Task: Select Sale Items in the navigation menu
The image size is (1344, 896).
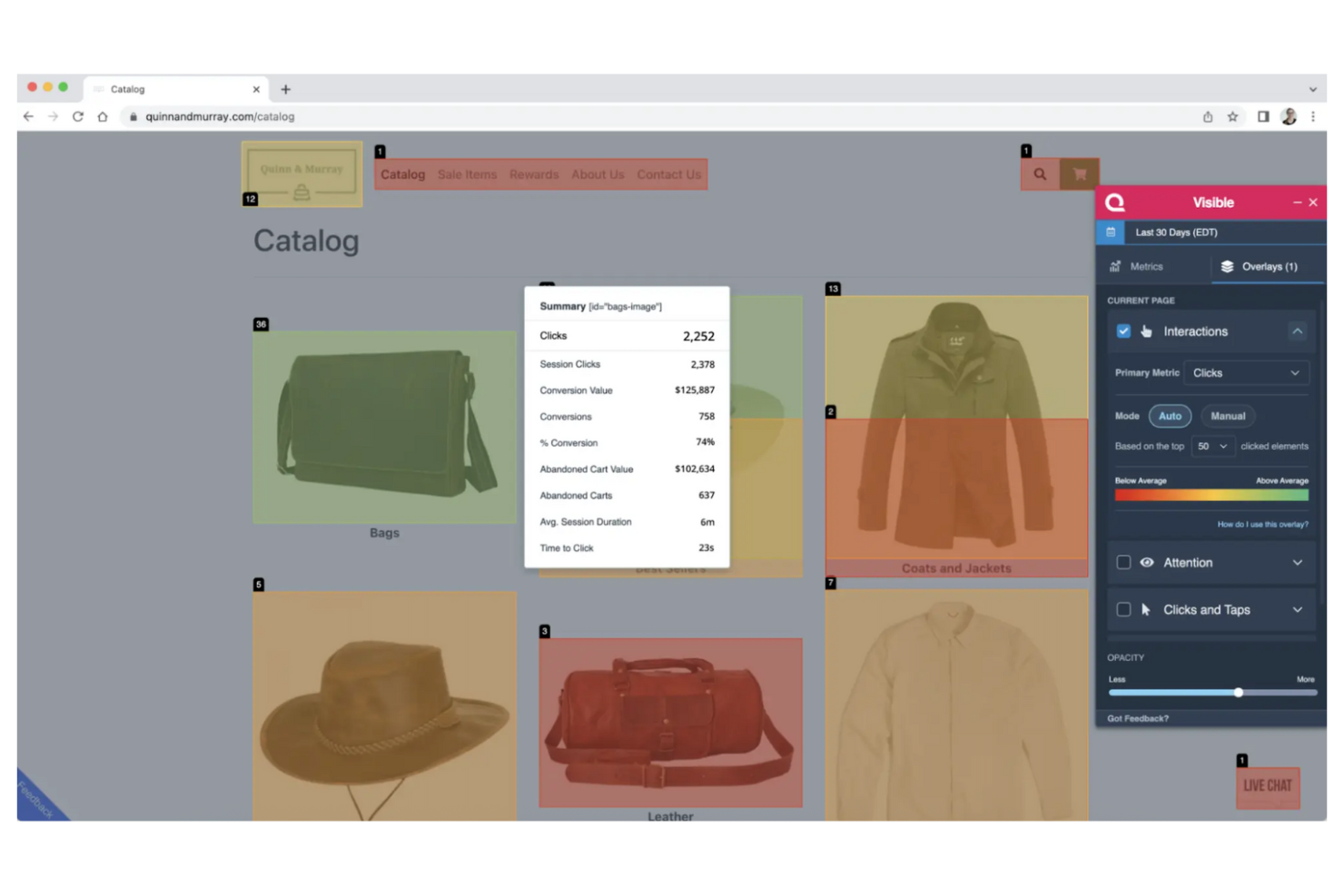Action: tap(467, 174)
